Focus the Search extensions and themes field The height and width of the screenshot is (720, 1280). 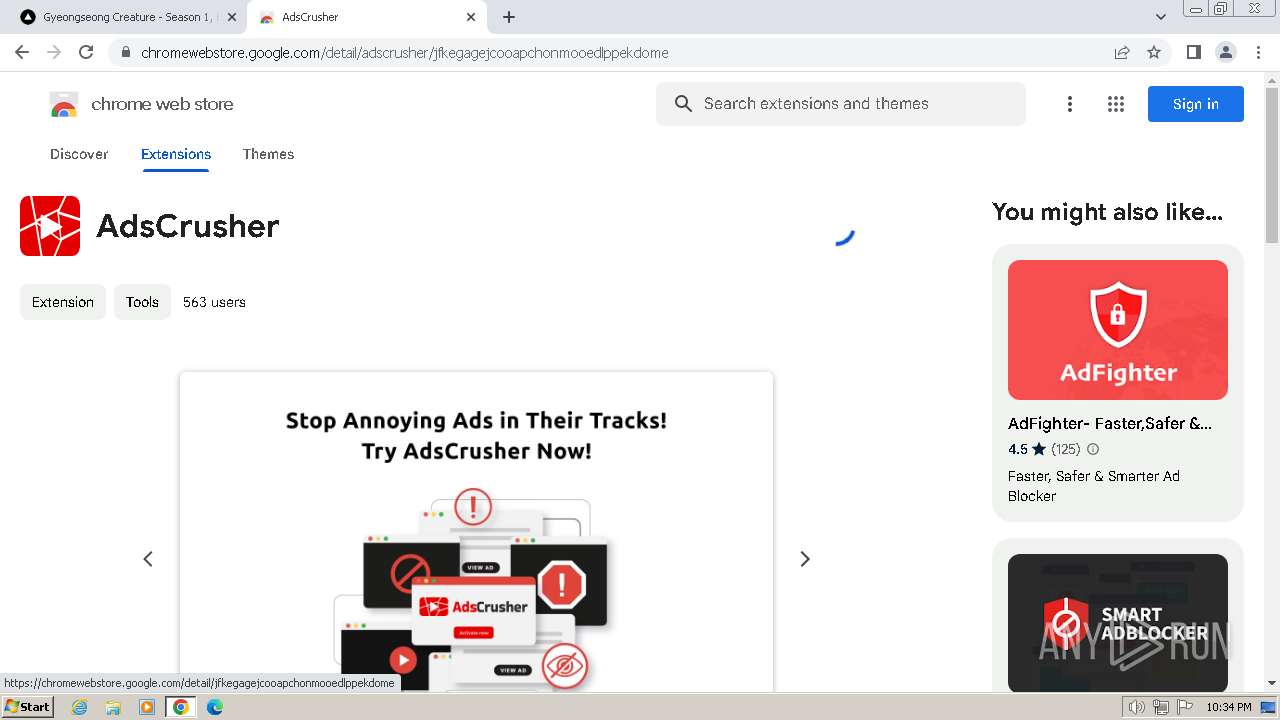841,104
